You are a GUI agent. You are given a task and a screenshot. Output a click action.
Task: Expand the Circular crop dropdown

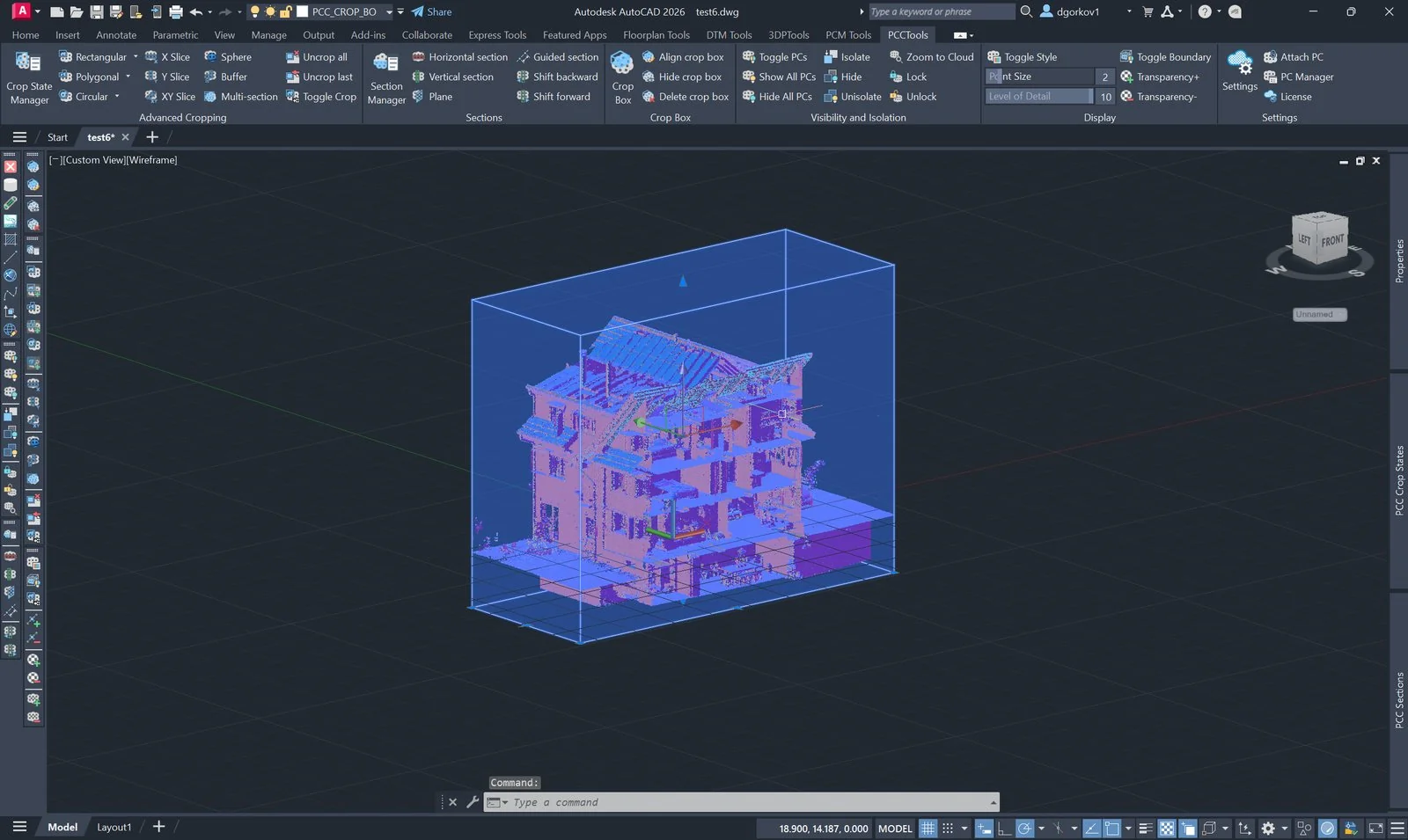pyautogui.click(x=117, y=97)
